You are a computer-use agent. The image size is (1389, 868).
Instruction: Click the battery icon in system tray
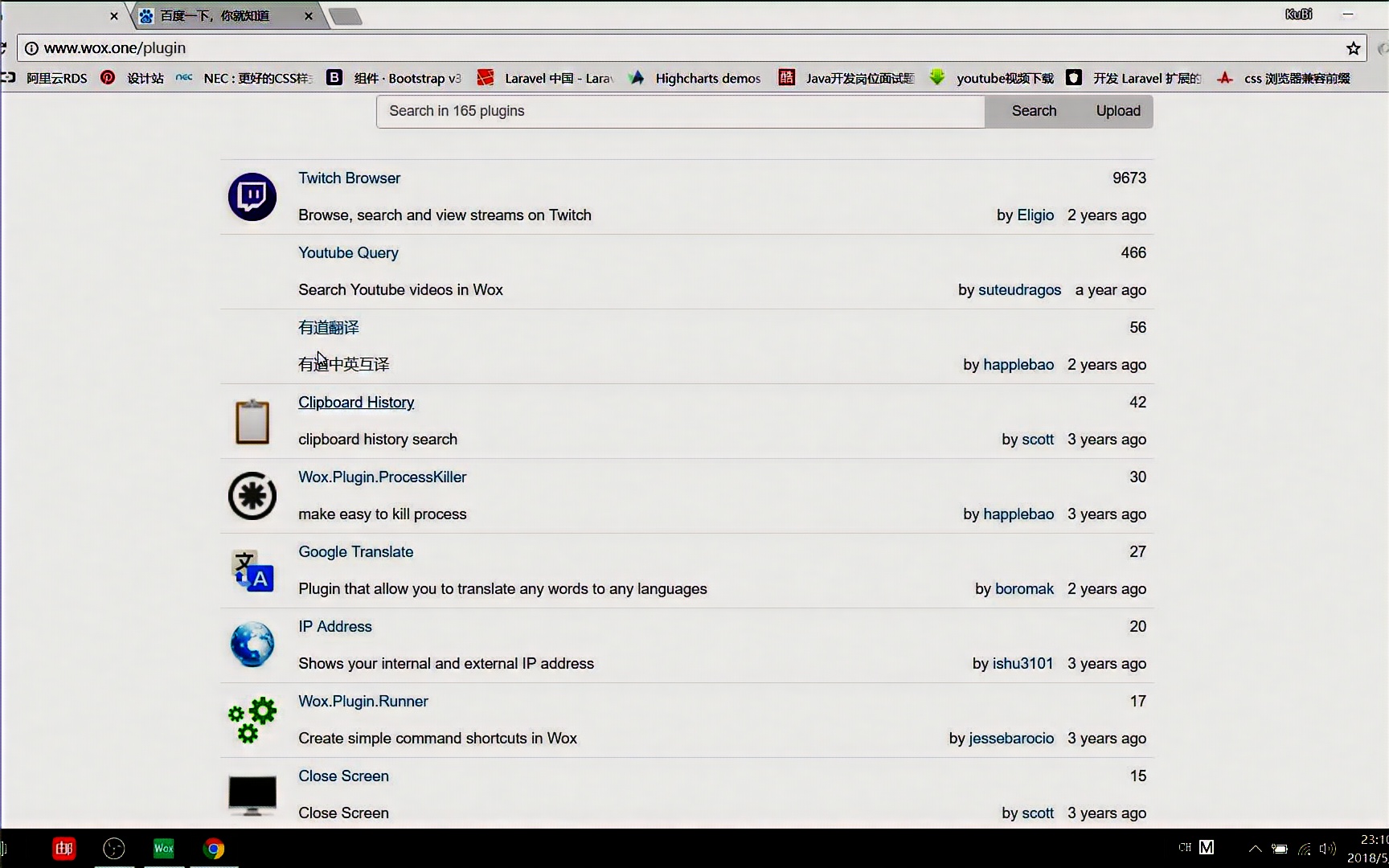pyautogui.click(x=1280, y=849)
